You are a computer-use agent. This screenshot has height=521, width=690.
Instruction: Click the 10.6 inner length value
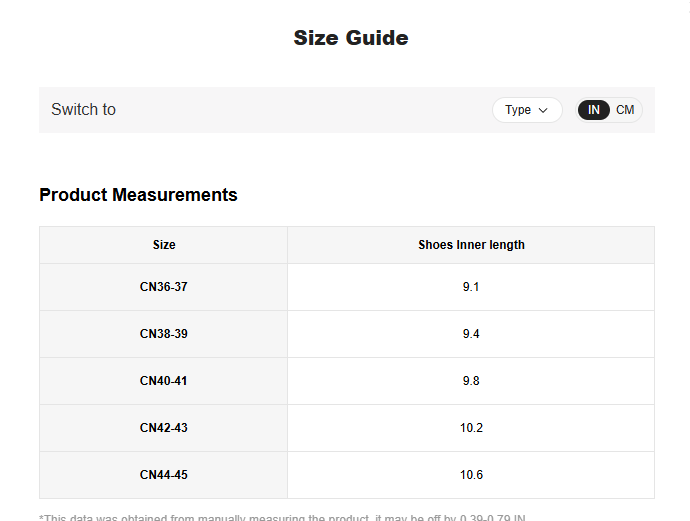(x=471, y=475)
